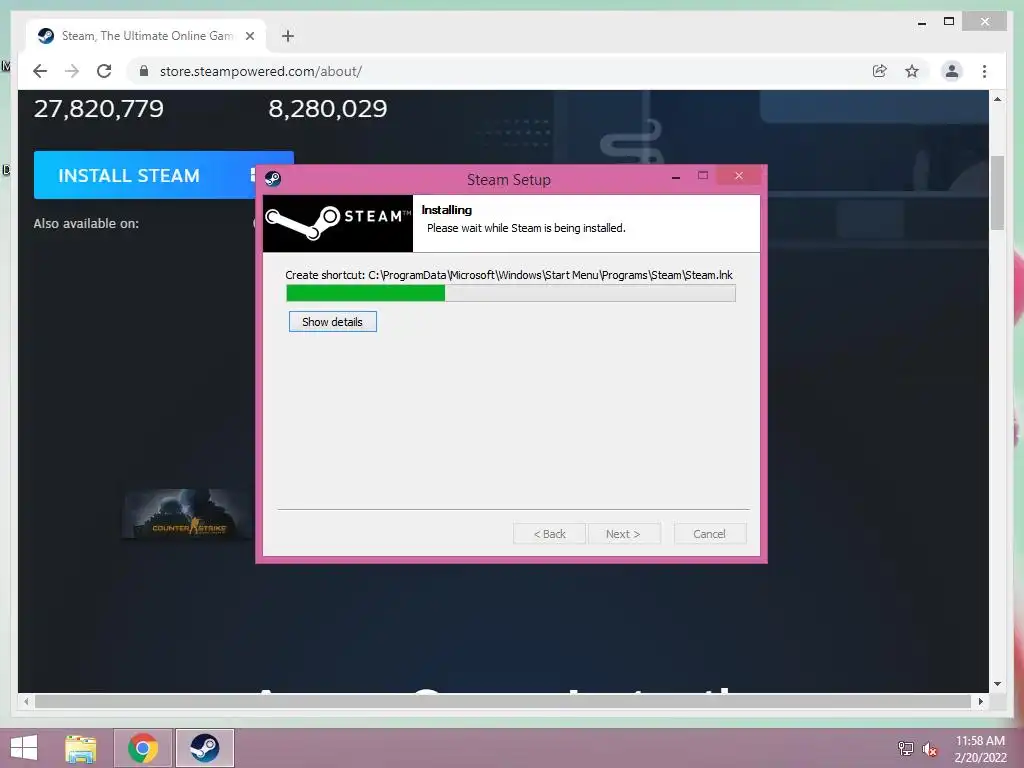Open File Explorer from the taskbar

pos(81,748)
